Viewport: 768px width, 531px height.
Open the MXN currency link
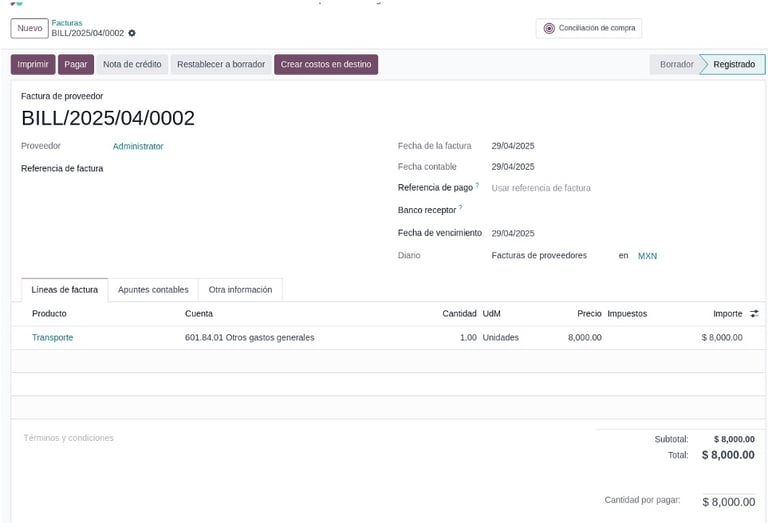(x=647, y=256)
